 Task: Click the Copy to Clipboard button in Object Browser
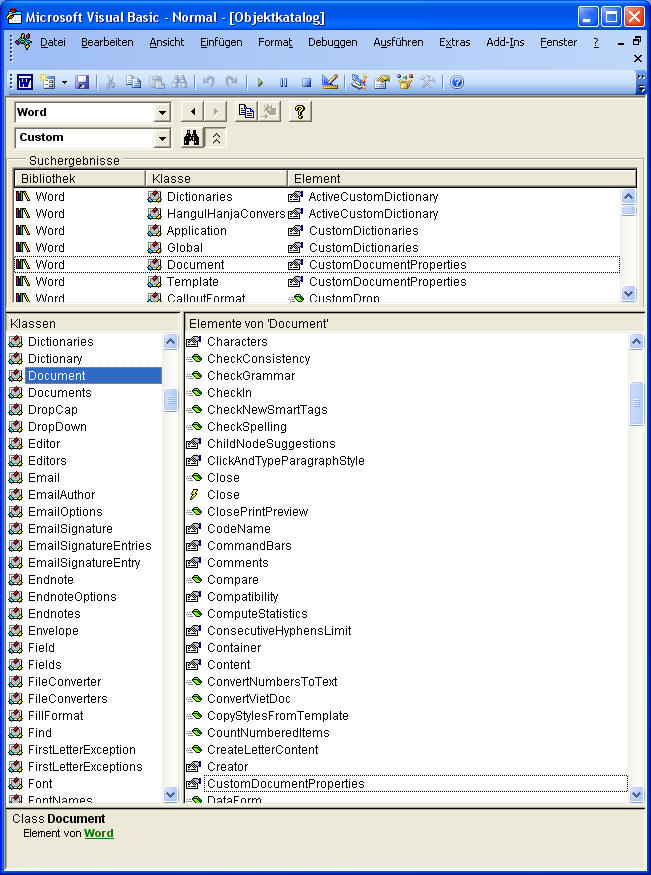(246, 112)
